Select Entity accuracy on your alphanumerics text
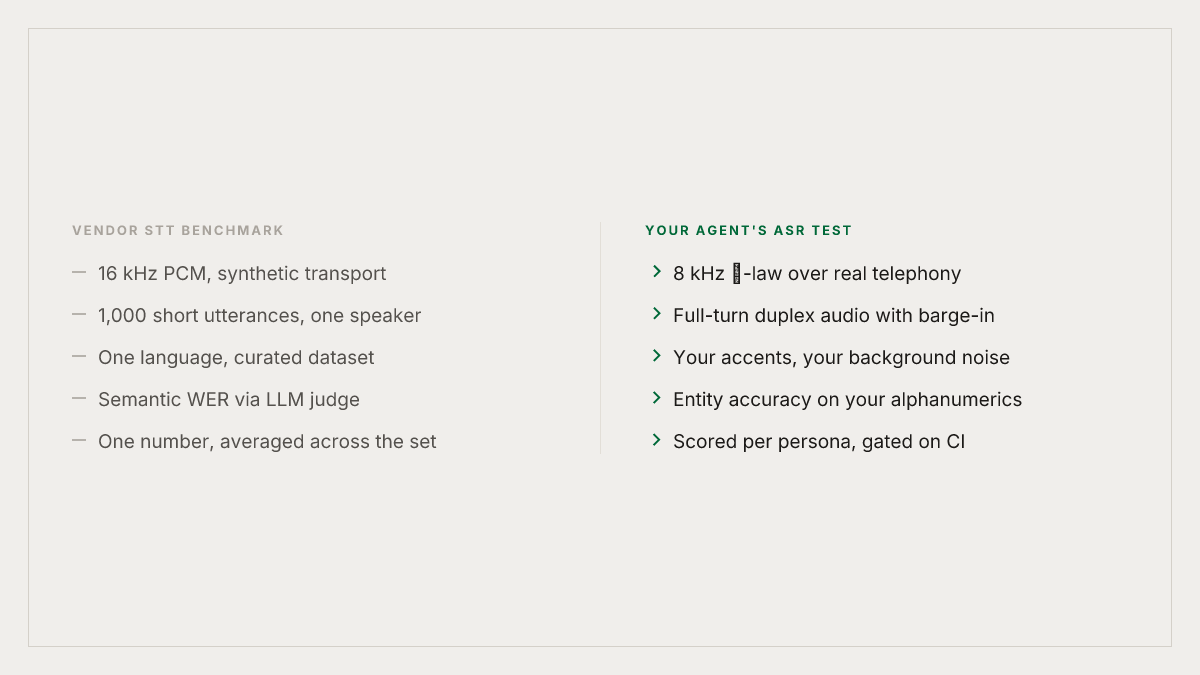 tap(848, 400)
